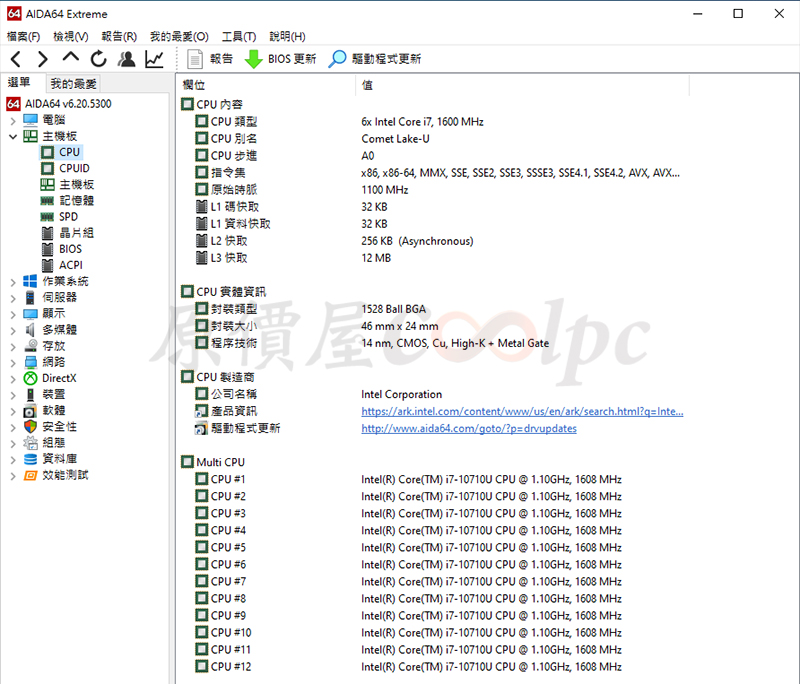Go back with the left arrow toolbar icon
Image resolution: width=800 pixels, height=684 pixels.
[16, 59]
